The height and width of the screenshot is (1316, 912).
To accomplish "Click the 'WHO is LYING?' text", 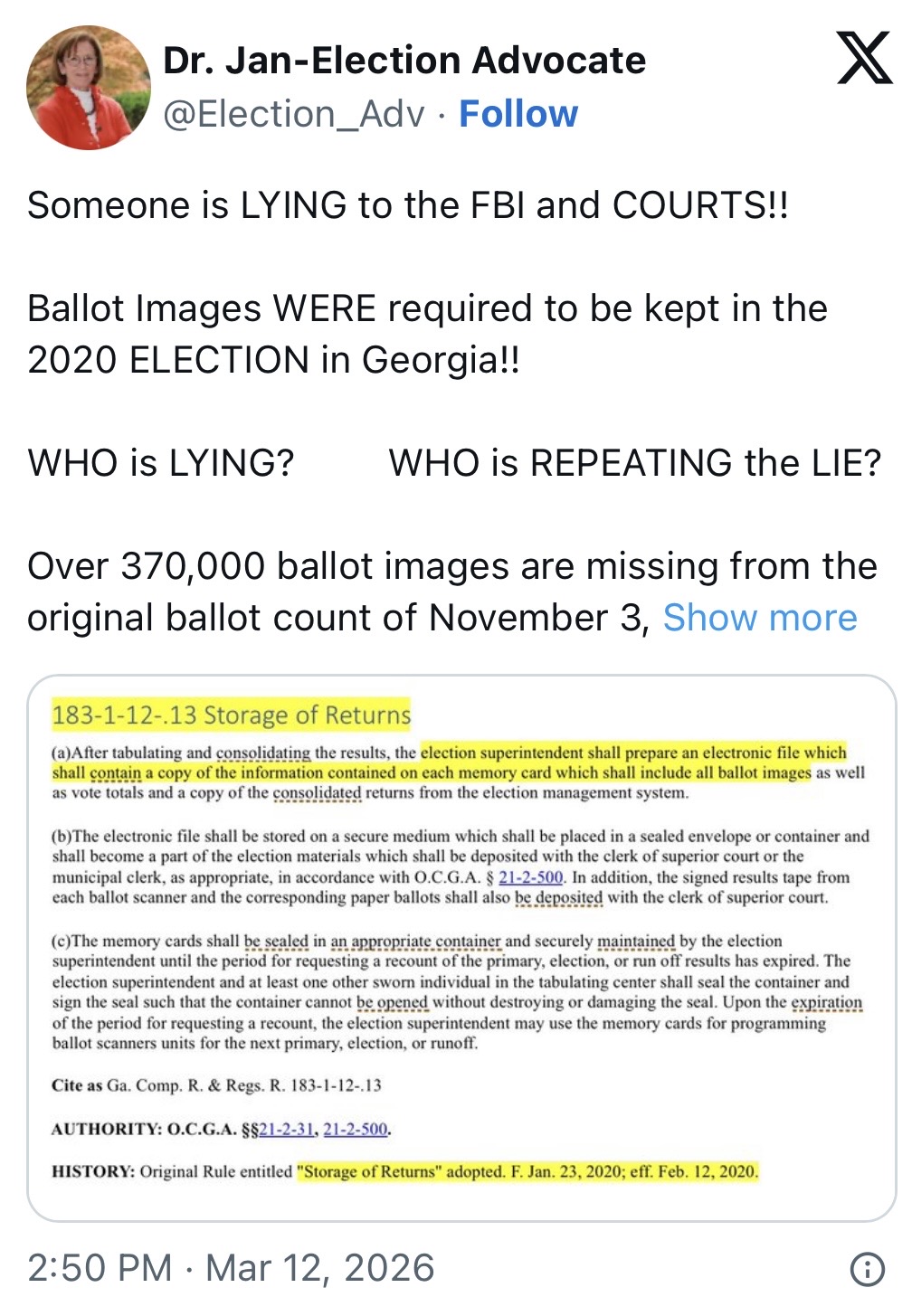I will [161, 463].
